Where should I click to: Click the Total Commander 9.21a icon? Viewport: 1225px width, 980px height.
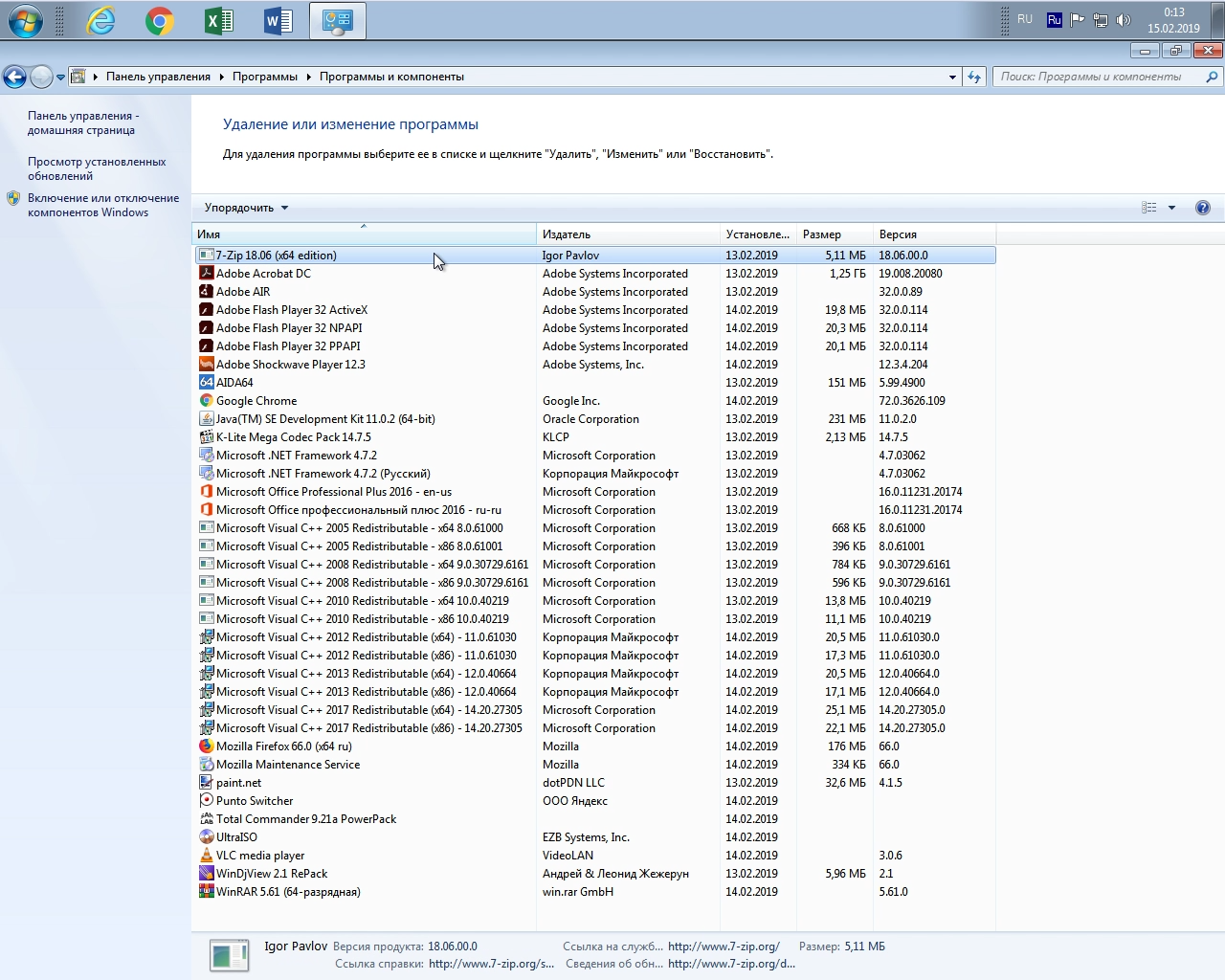[x=206, y=819]
